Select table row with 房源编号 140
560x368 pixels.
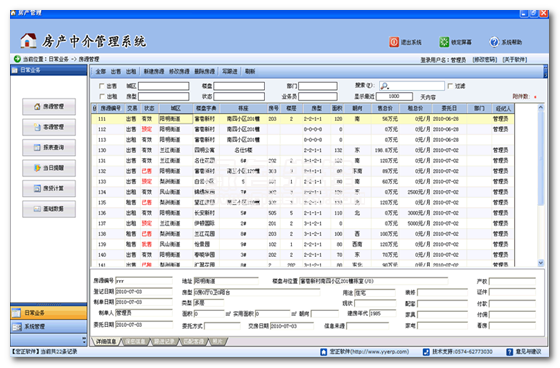tap(303, 255)
